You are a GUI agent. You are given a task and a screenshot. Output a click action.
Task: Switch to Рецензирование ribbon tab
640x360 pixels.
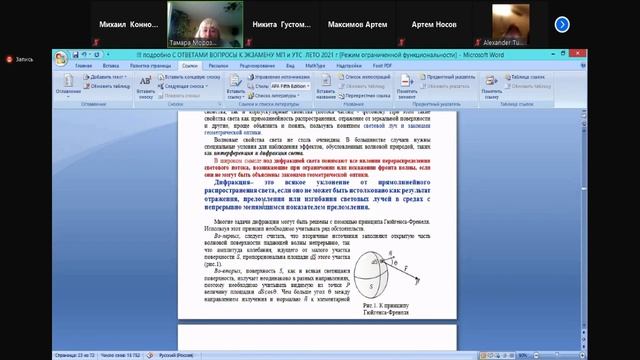(257, 66)
